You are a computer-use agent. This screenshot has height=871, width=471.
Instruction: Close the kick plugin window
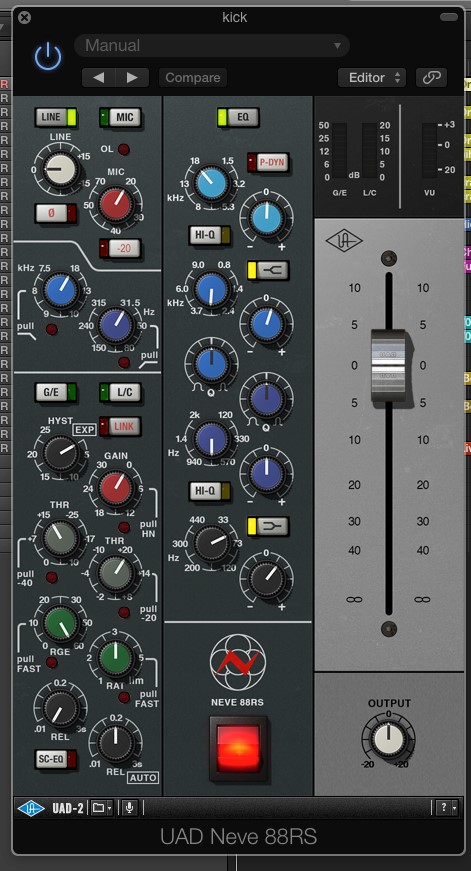coord(24,17)
